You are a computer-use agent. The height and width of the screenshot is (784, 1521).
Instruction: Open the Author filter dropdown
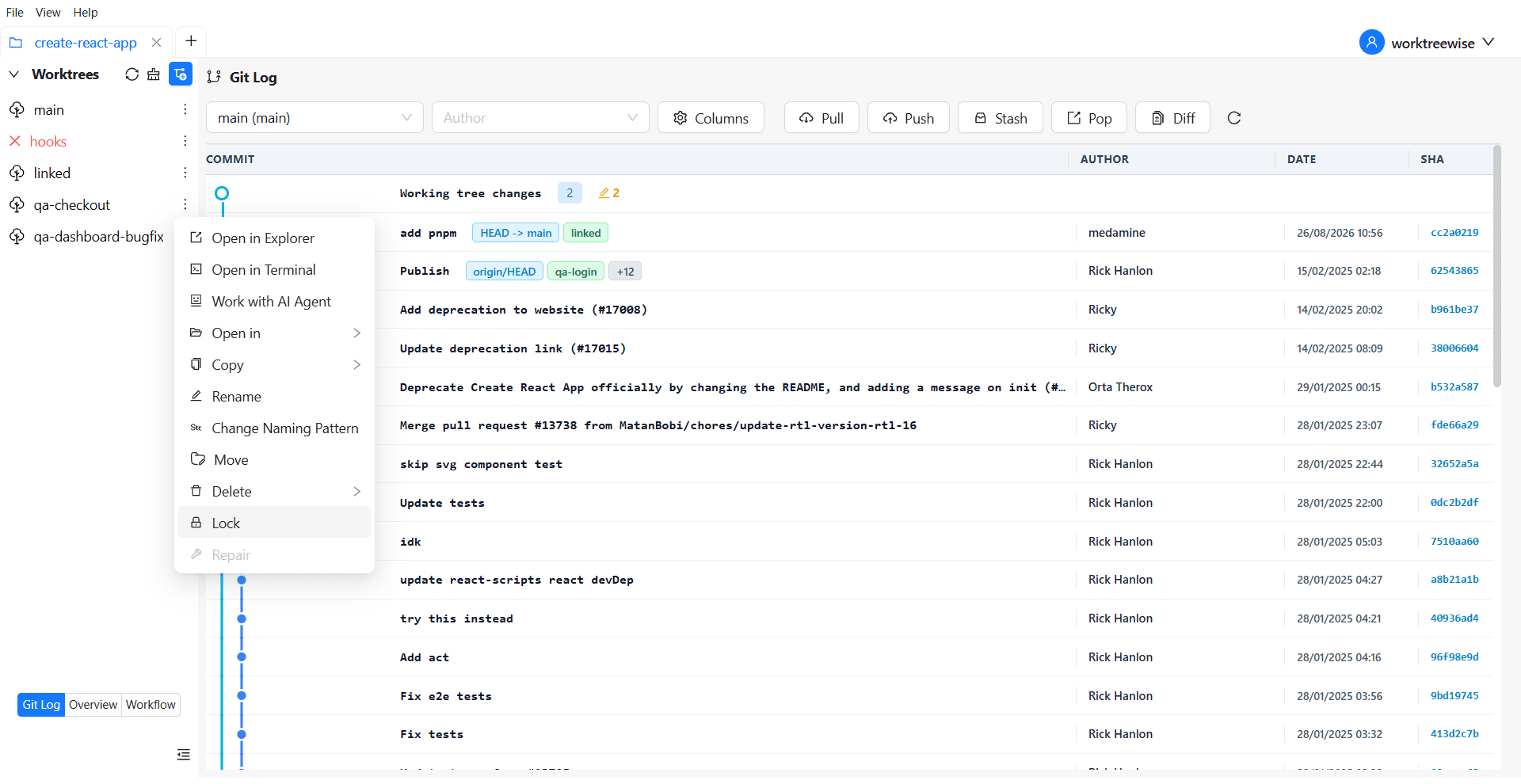(x=540, y=118)
